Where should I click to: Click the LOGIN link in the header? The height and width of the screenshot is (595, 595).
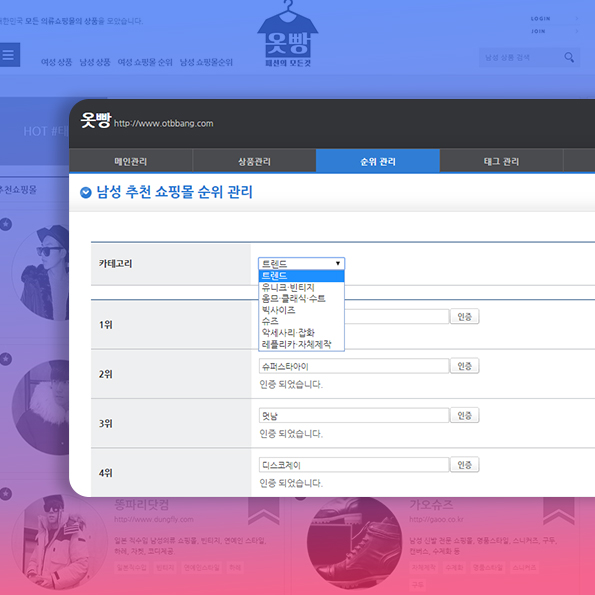tap(540, 19)
